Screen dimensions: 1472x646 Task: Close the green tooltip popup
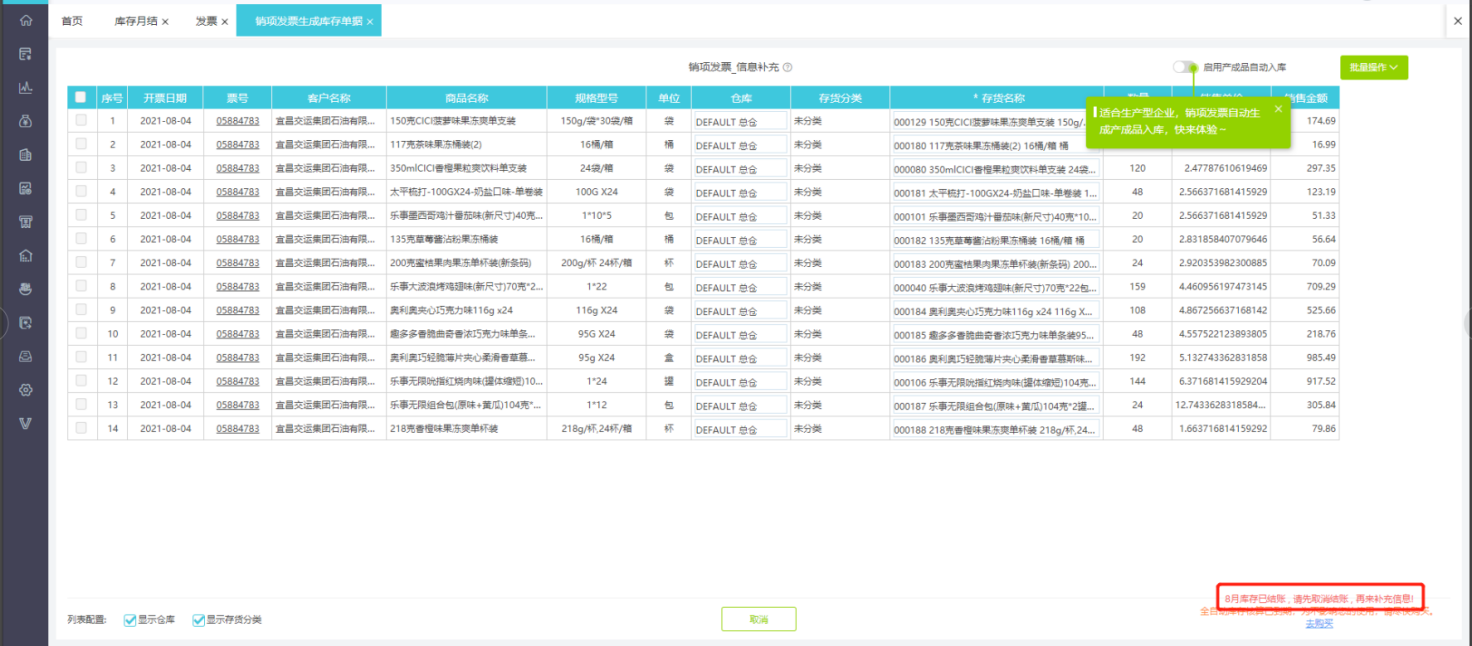(x=1277, y=109)
